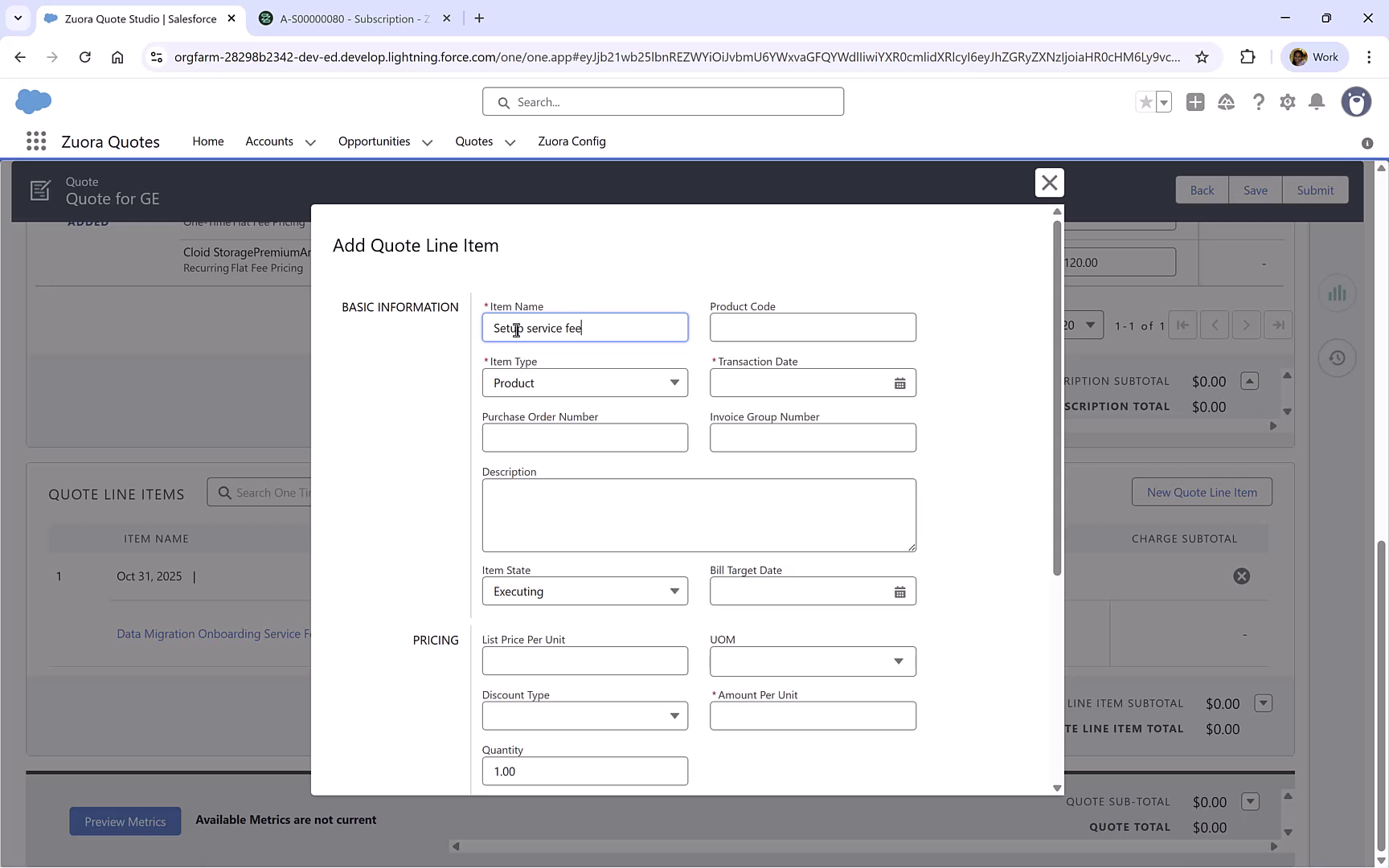Click inside the Description text area

(698, 514)
